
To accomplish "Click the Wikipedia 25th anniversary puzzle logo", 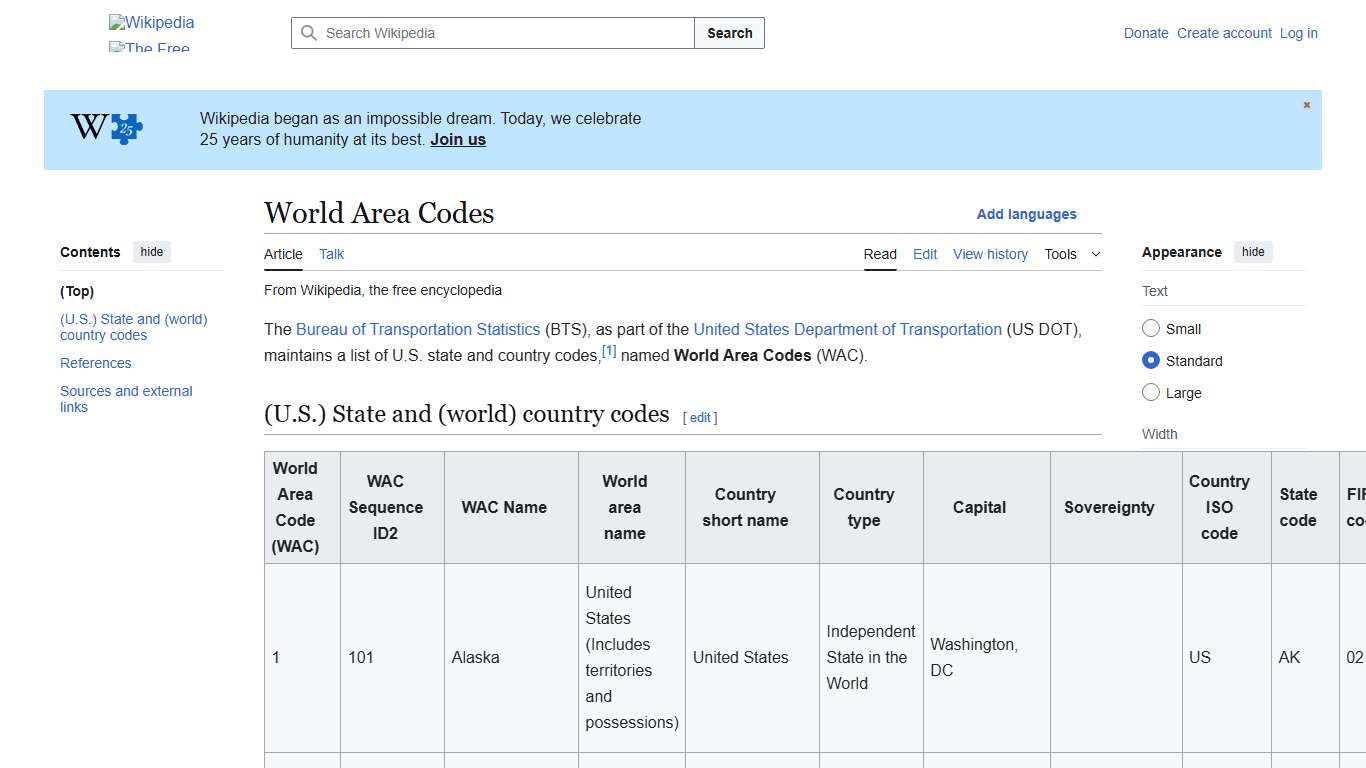I will pos(104,128).
